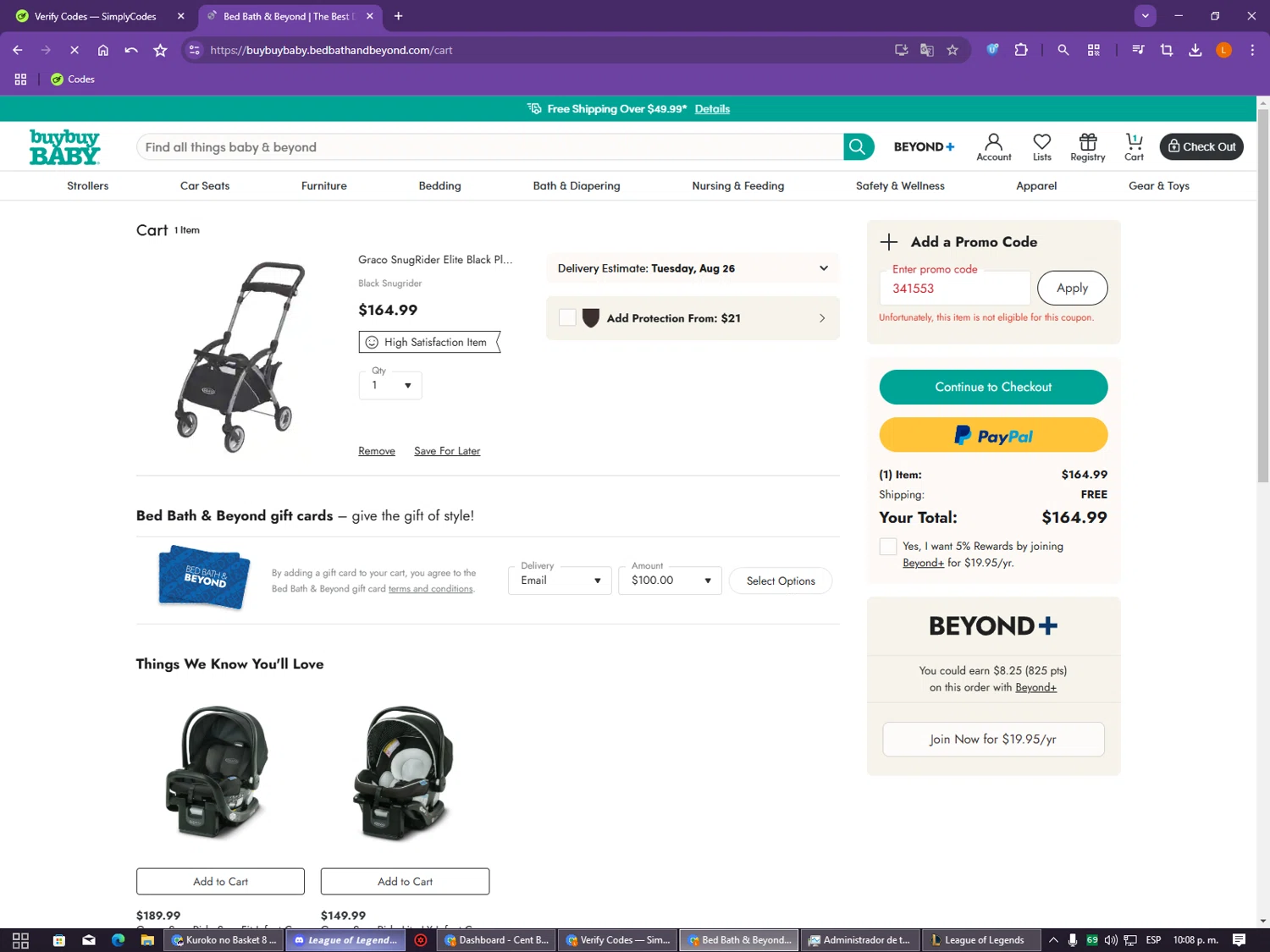Open tab search dropdown in title bar
This screenshot has height=952, width=1270.
pyautogui.click(x=1145, y=16)
